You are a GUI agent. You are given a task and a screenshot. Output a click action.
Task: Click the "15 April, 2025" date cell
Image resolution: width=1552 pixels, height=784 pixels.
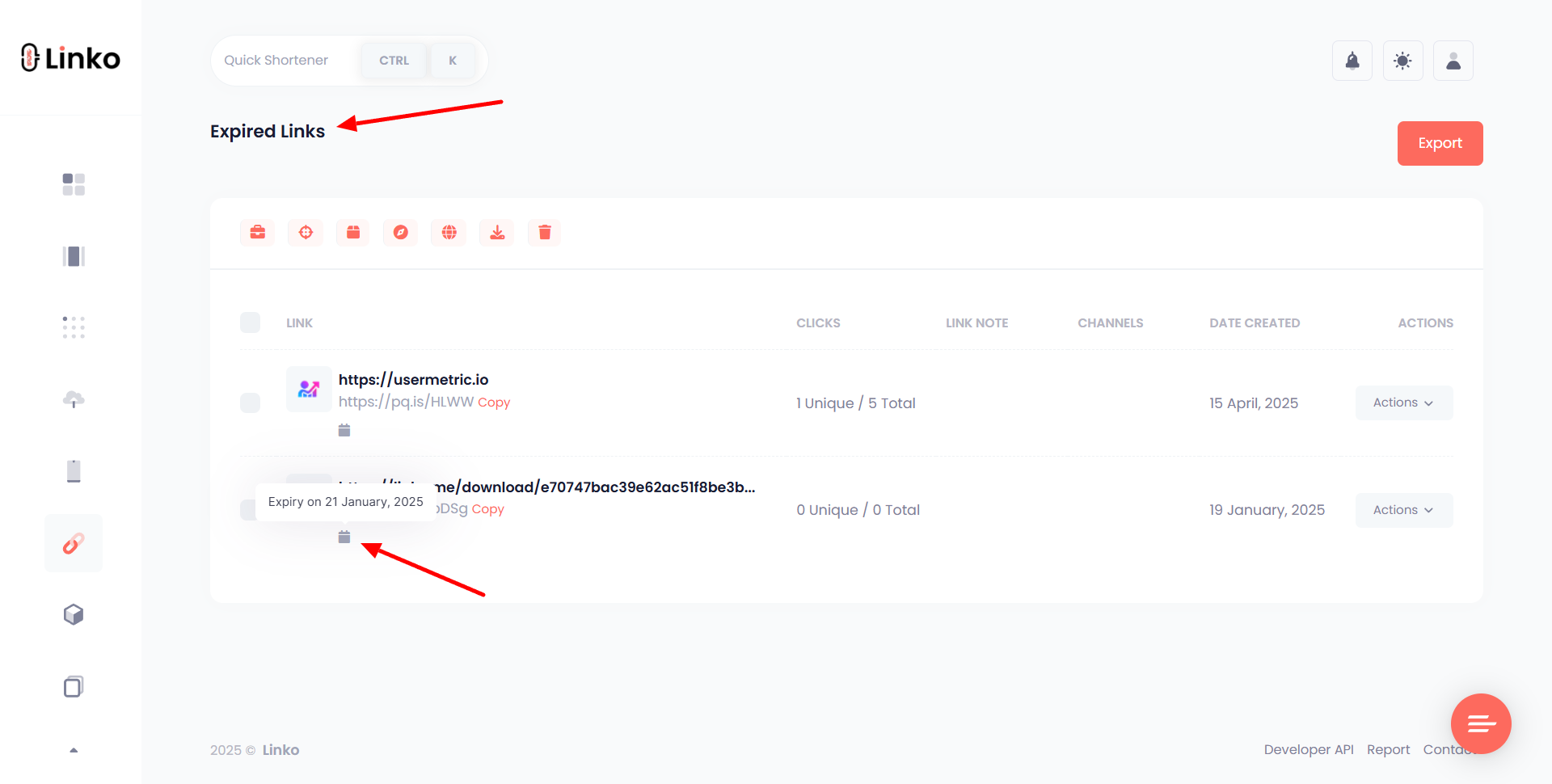click(x=1254, y=403)
